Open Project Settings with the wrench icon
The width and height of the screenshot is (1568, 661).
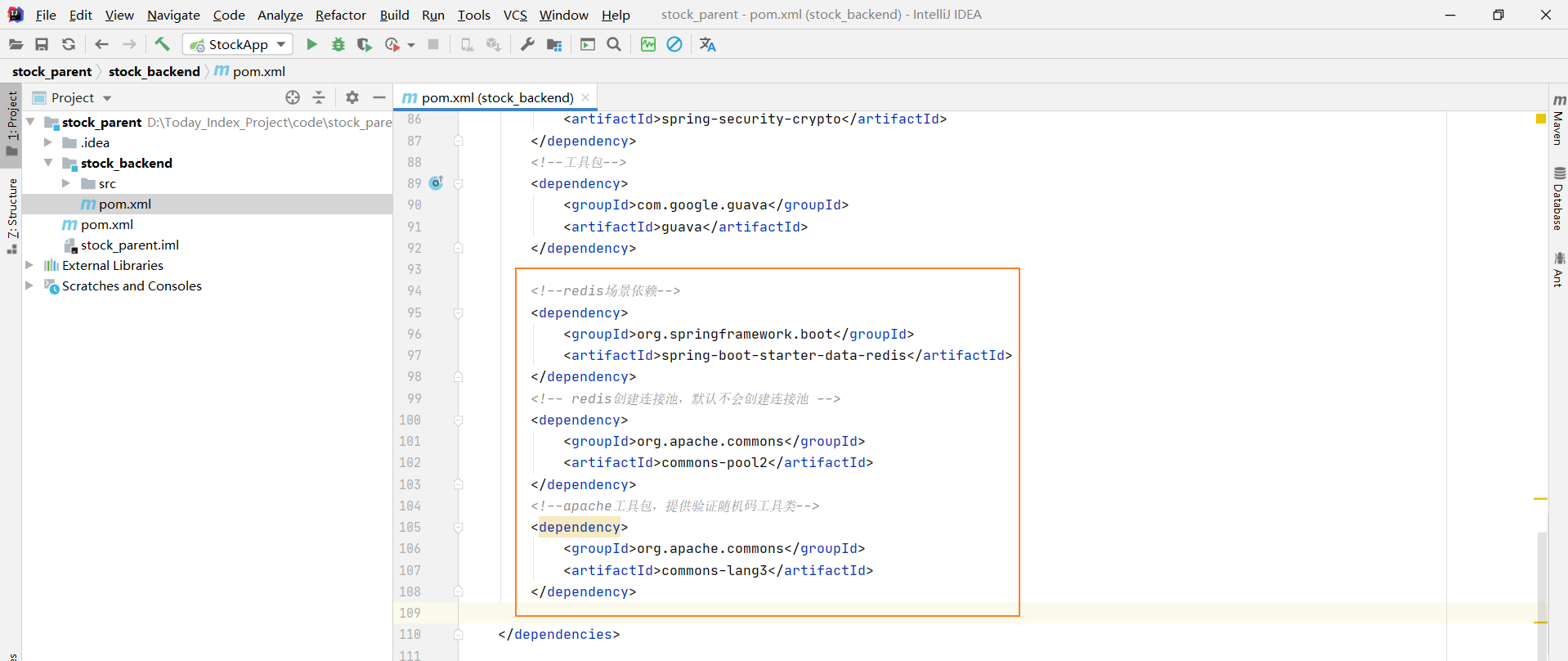[x=527, y=44]
